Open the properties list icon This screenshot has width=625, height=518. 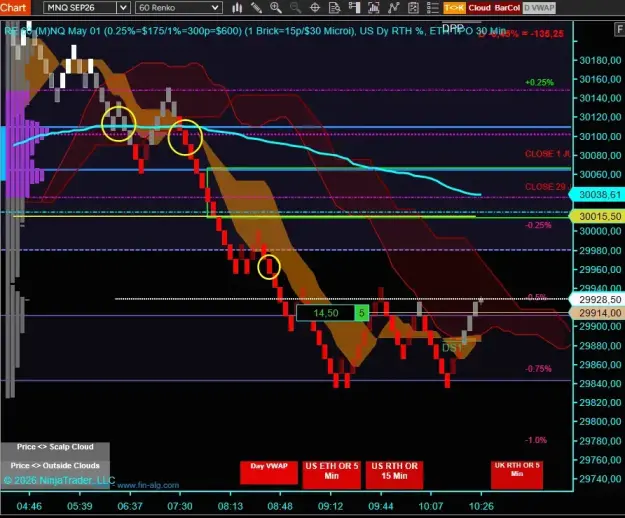point(432,8)
